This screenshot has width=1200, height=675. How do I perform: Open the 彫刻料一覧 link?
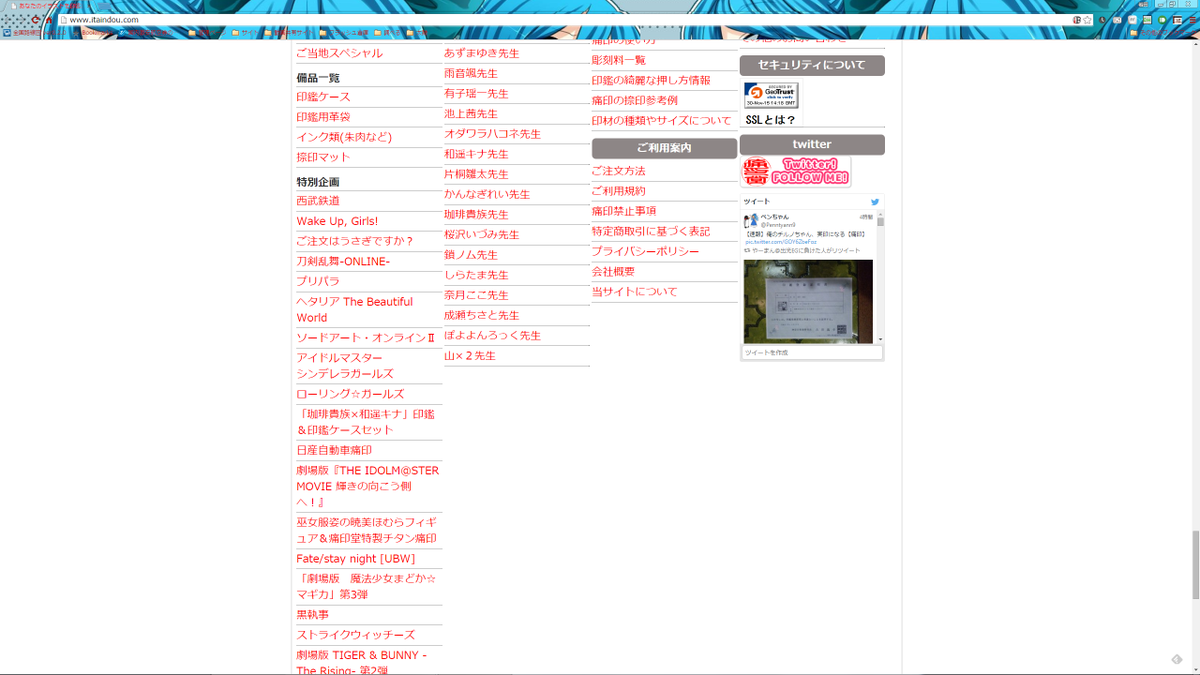pos(619,60)
